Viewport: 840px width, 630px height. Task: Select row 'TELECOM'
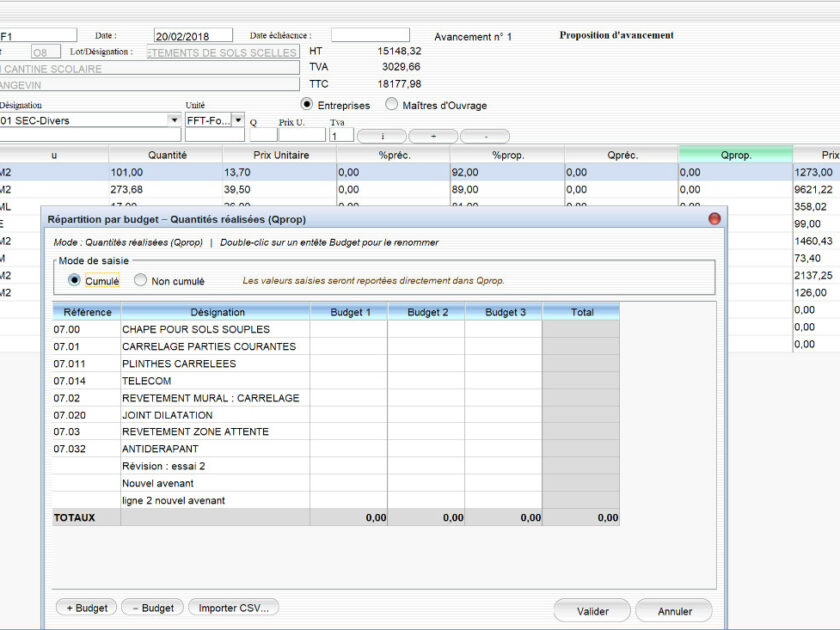336,380
